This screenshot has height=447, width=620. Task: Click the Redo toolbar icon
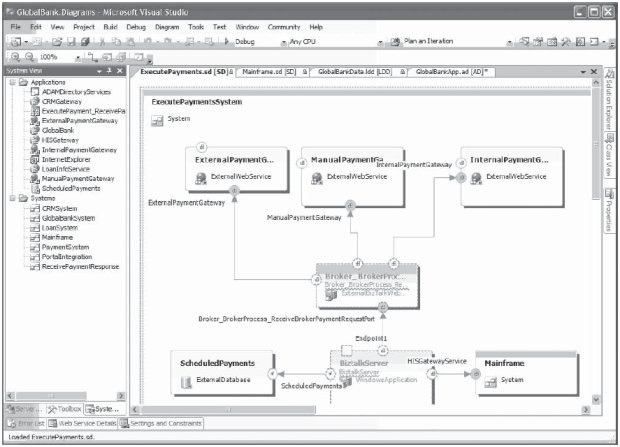pyautogui.click(x=168, y=42)
